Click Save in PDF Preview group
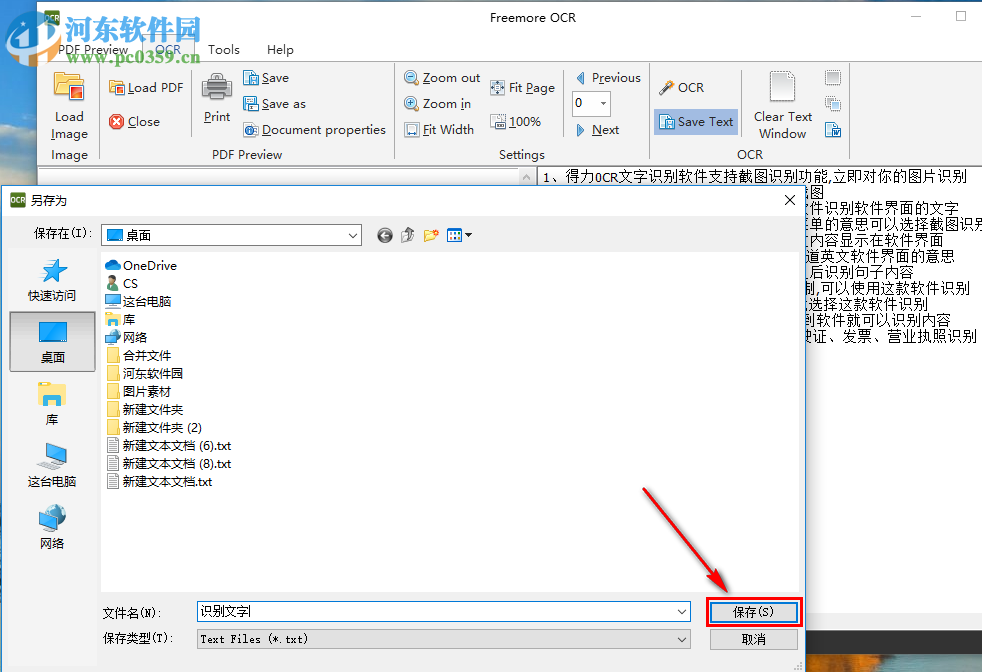Viewport: 982px width, 672px height. tap(266, 78)
